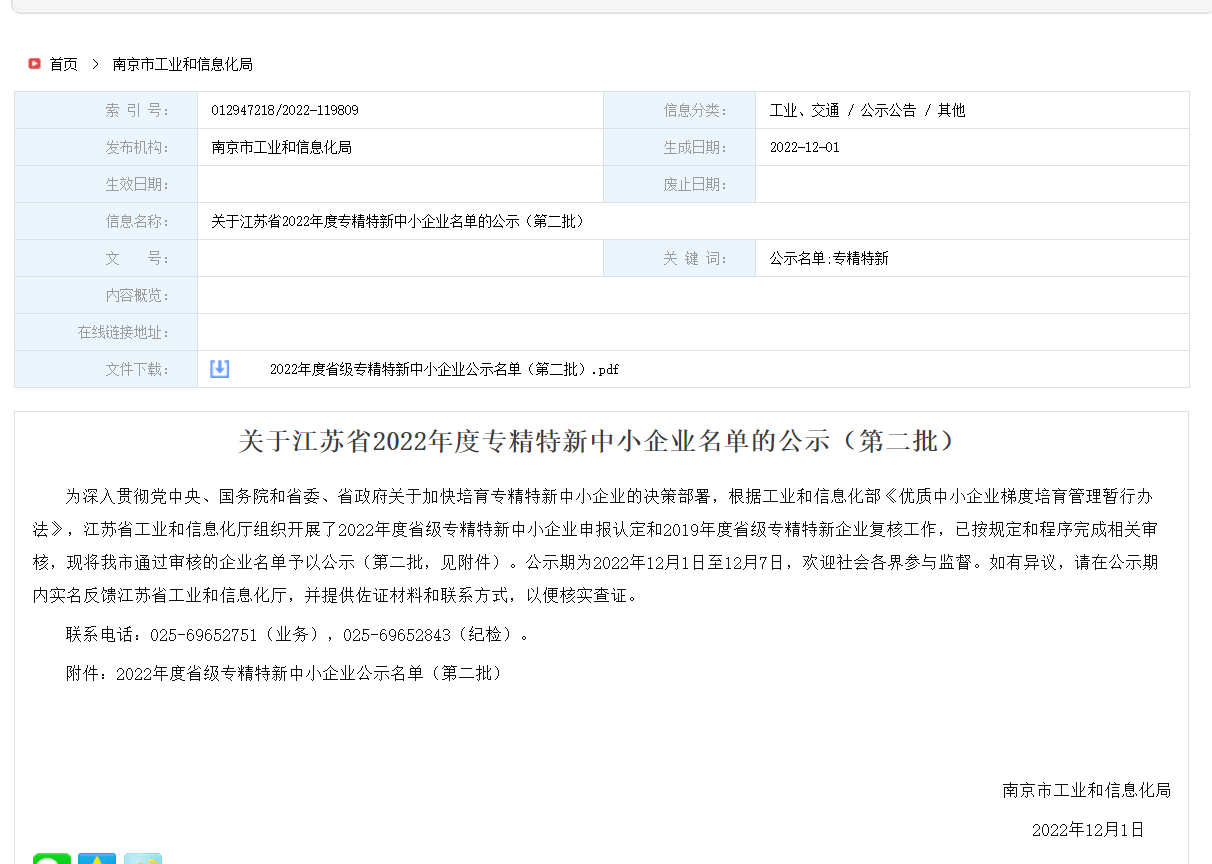Select info name 关于江苏省2022年度专精特新中小企业名单的公示 in table

pyautogui.click(x=398, y=221)
